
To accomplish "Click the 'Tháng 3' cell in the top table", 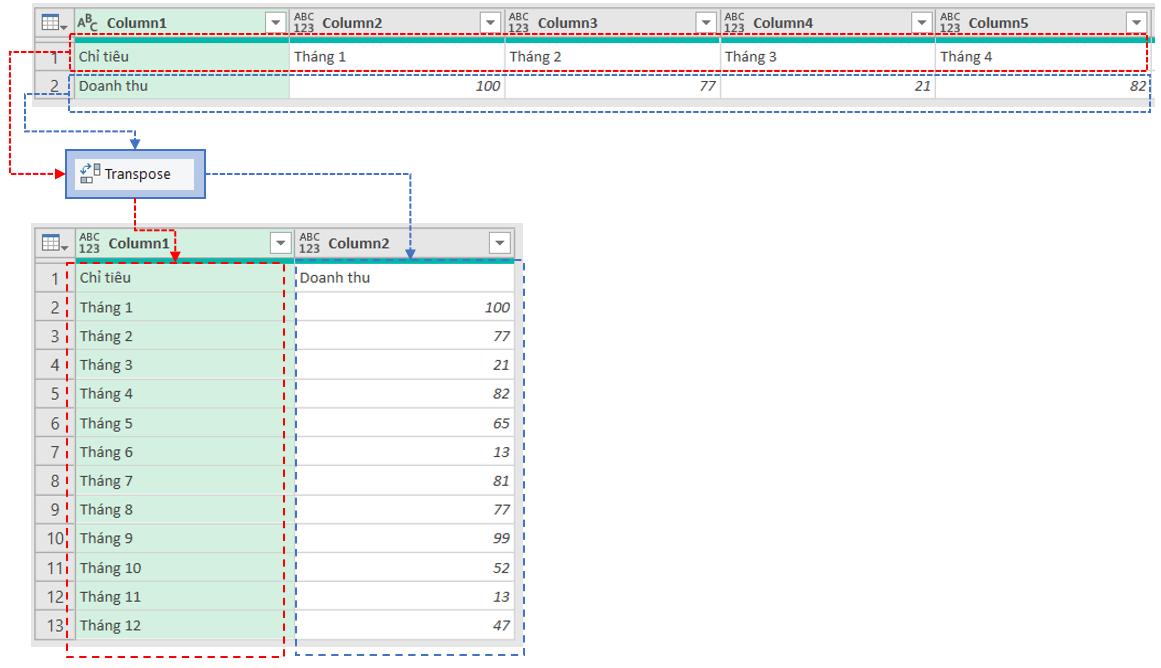I will [828, 56].
